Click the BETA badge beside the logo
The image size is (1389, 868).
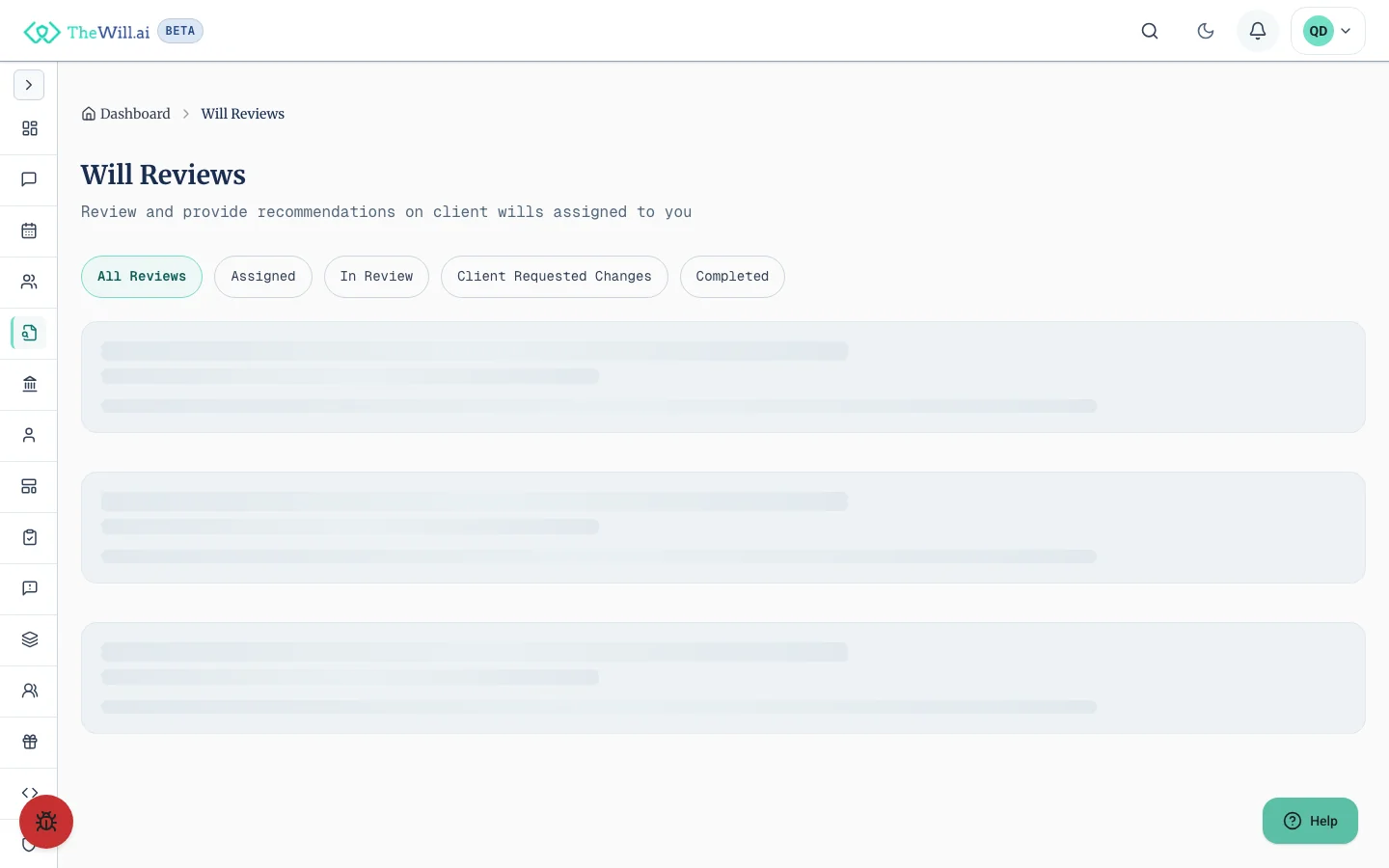(180, 31)
